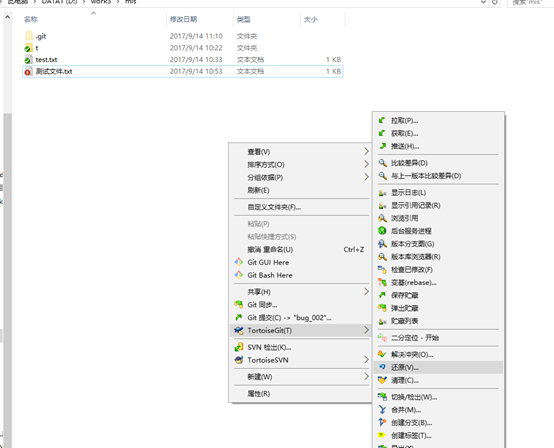Screen dimensions: 554x448
Task: Sort by the 修改日期 column header
Action: (x=200, y=19)
